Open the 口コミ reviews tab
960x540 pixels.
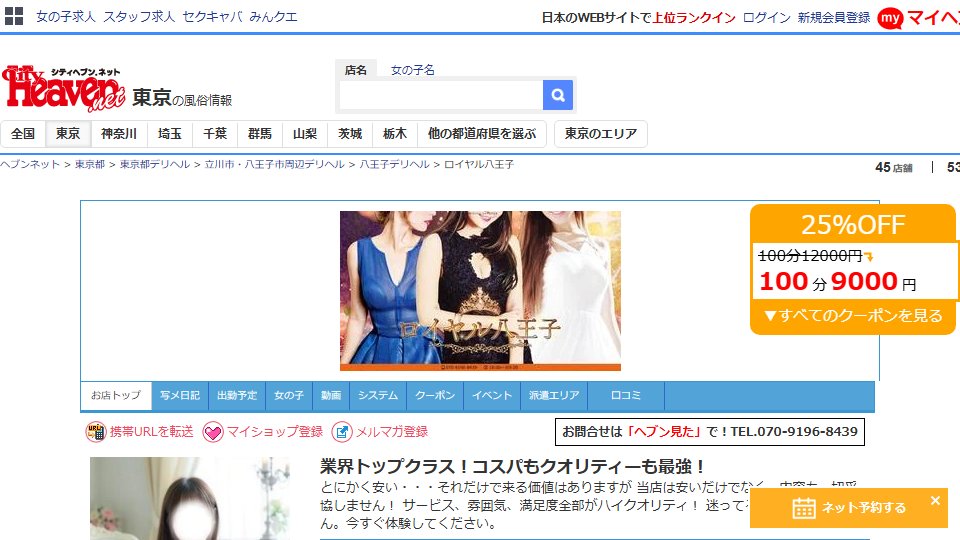point(626,396)
